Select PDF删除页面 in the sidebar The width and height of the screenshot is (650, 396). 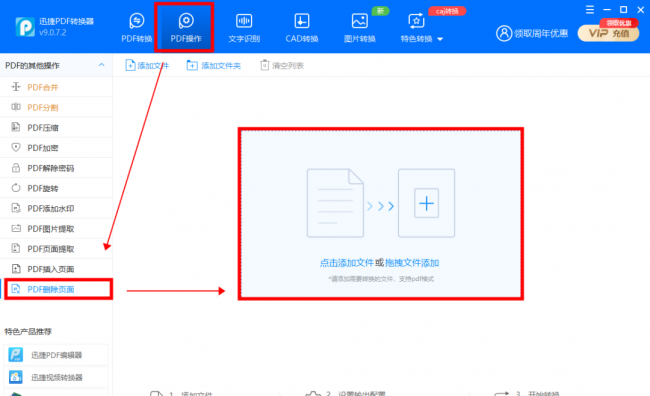click(56, 289)
